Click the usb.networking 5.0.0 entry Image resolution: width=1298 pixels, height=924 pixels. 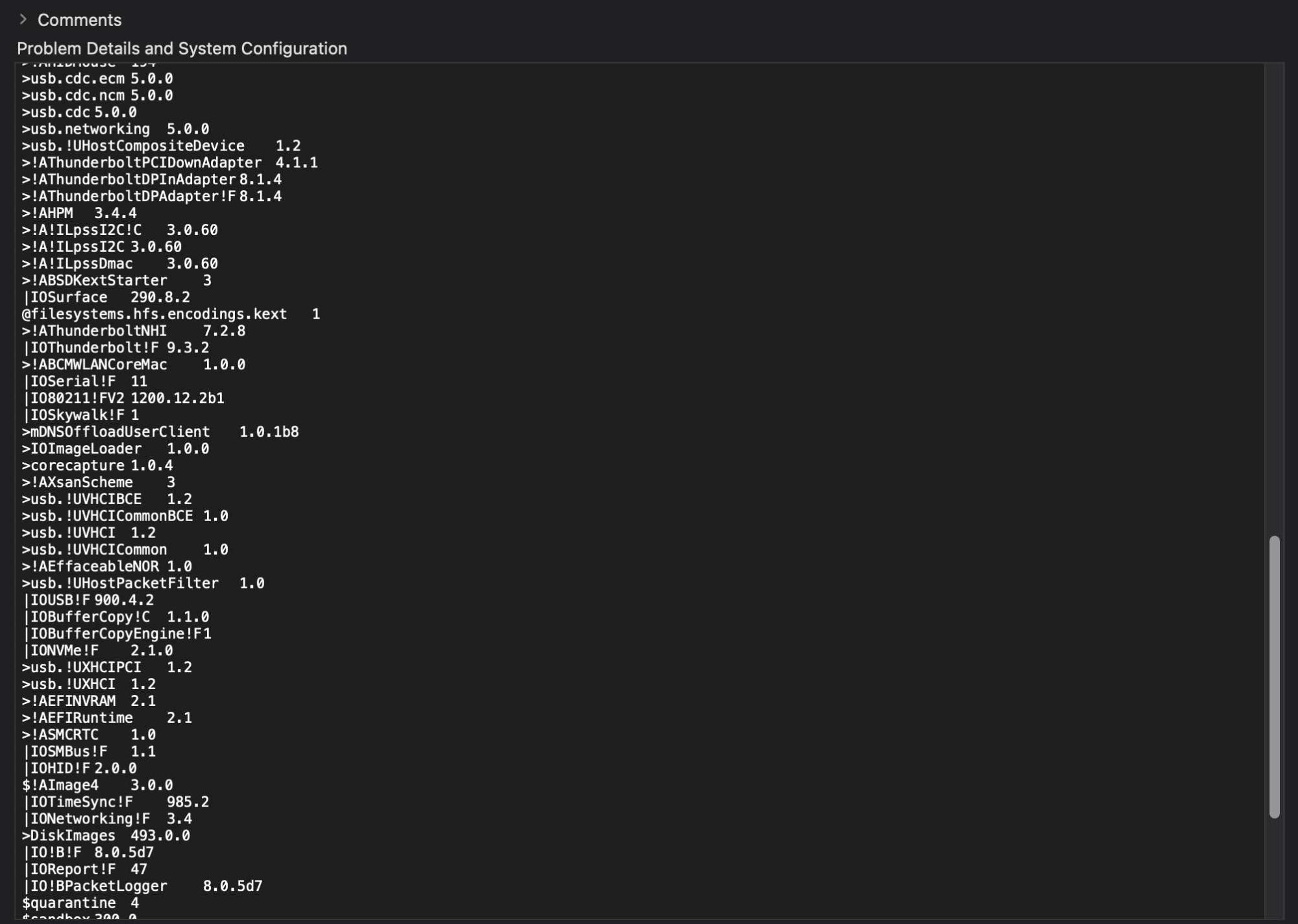(x=115, y=129)
